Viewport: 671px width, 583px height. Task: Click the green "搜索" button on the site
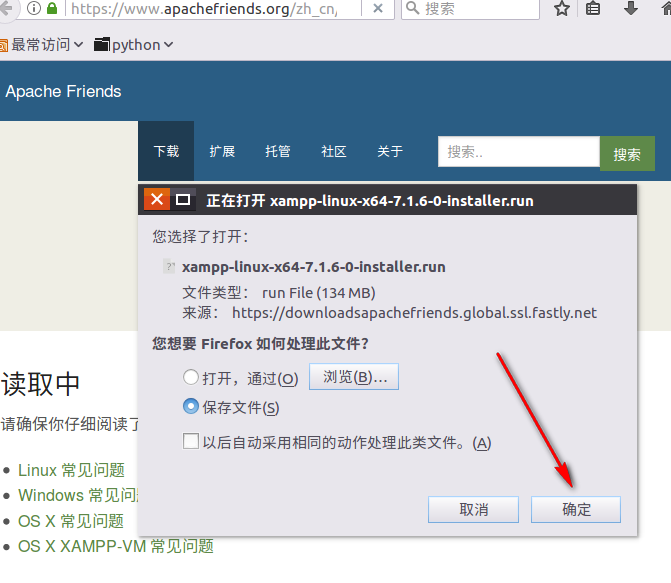(627, 154)
